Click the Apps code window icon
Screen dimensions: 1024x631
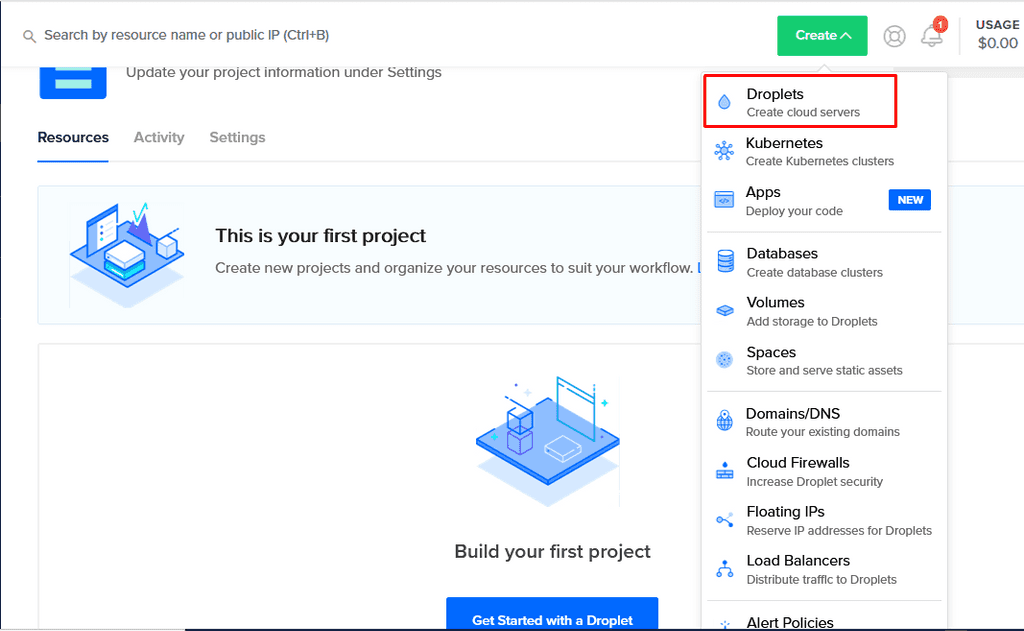[725, 200]
